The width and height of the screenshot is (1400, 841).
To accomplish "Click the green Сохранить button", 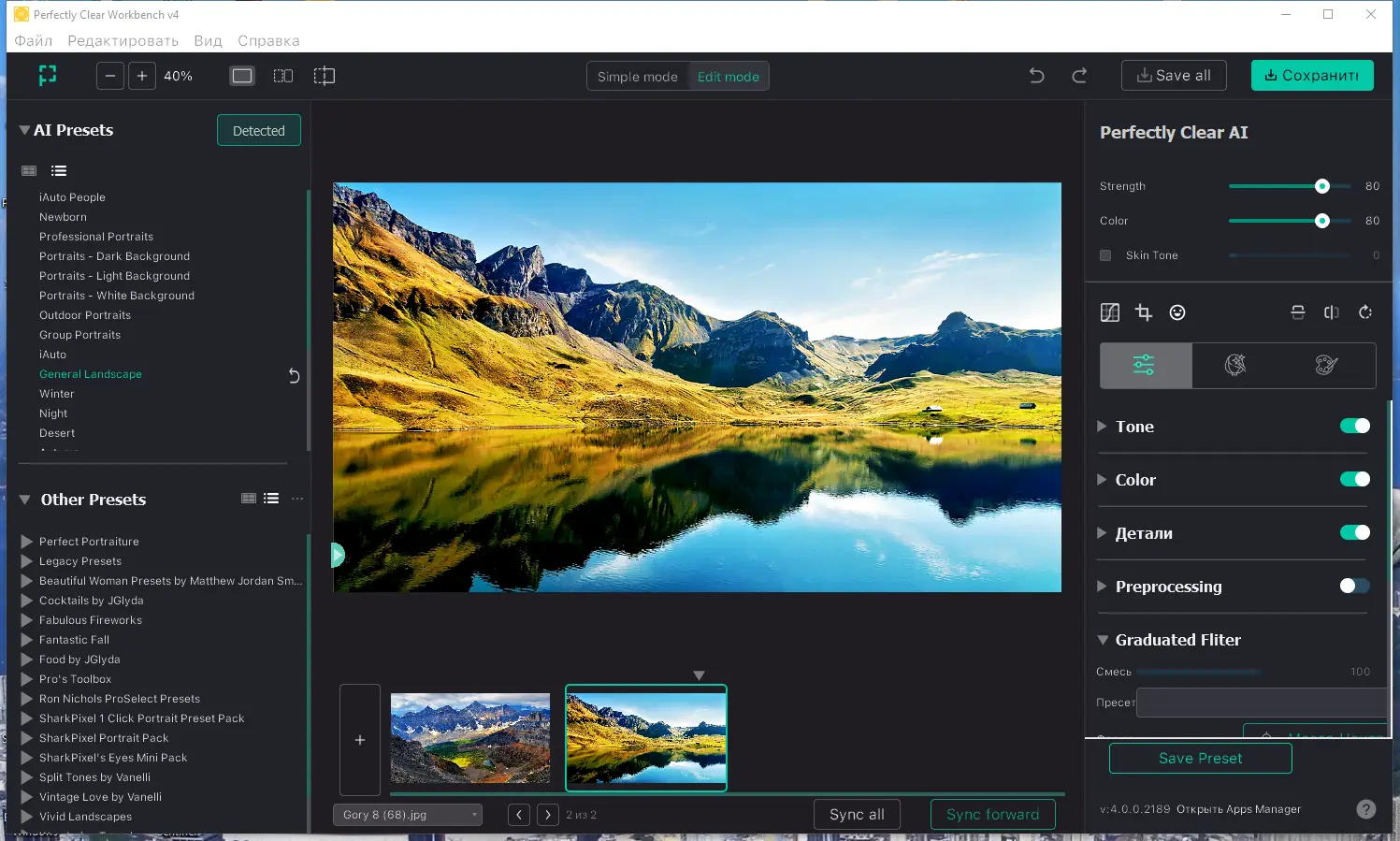I will click(x=1312, y=76).
